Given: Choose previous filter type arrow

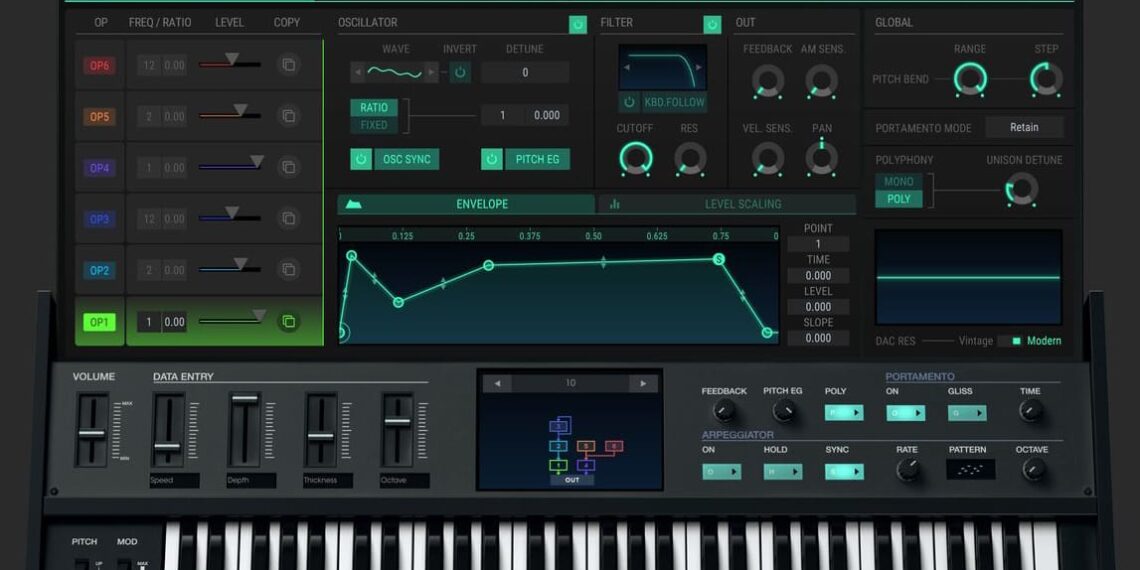Looking at the screenshot, I should click(627, 68).
